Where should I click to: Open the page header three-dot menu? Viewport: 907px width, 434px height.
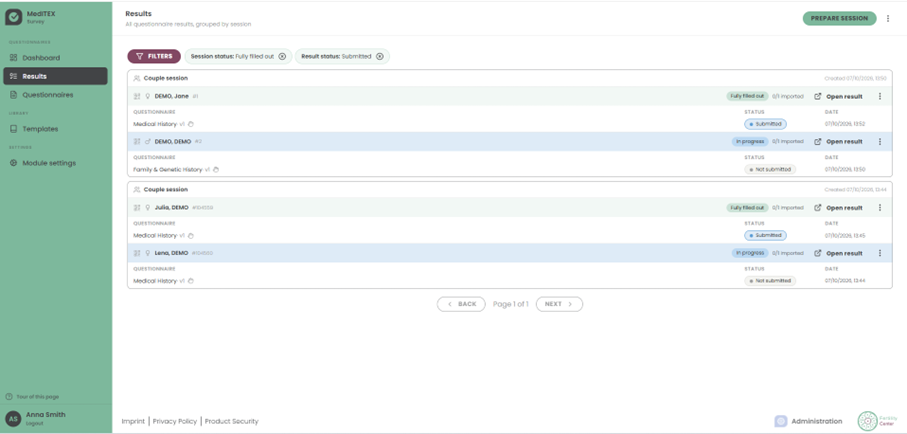click(888, 19)
